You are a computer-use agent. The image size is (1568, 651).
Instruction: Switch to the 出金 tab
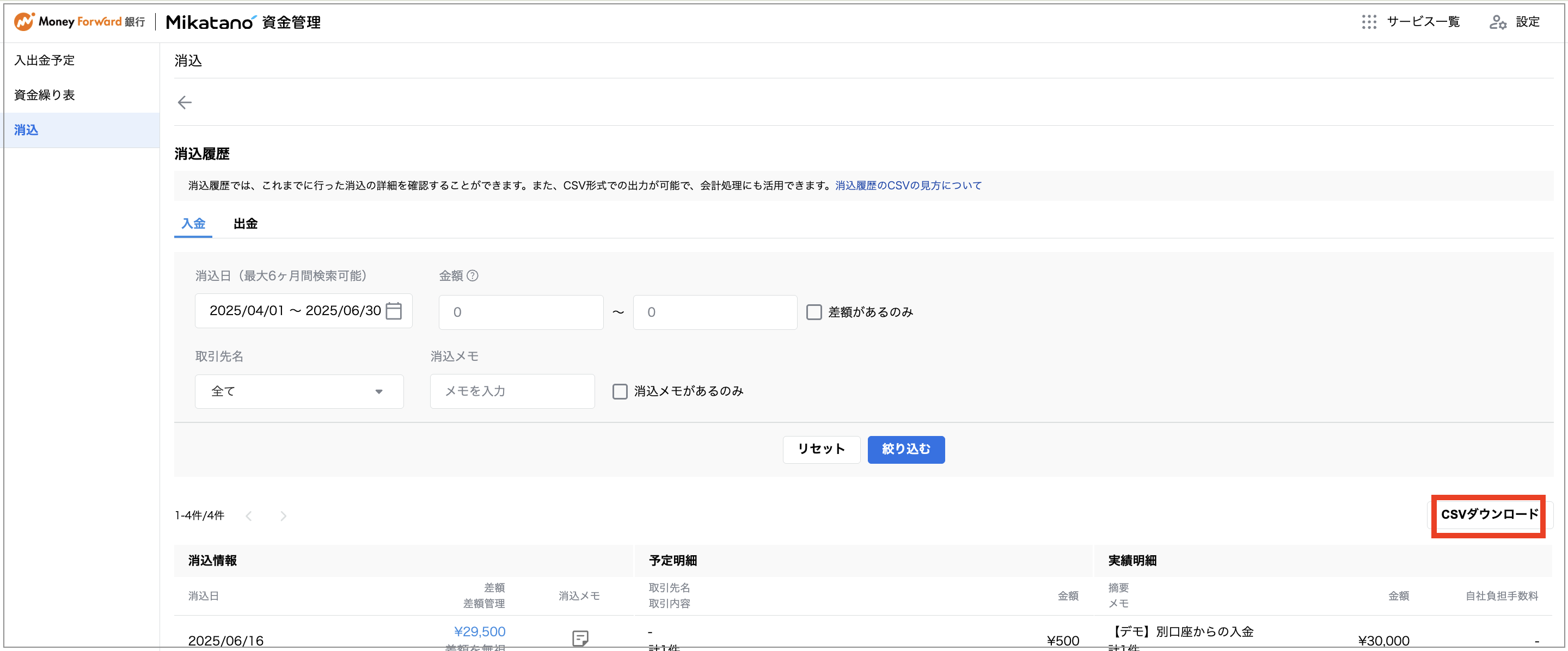point(246,223)
